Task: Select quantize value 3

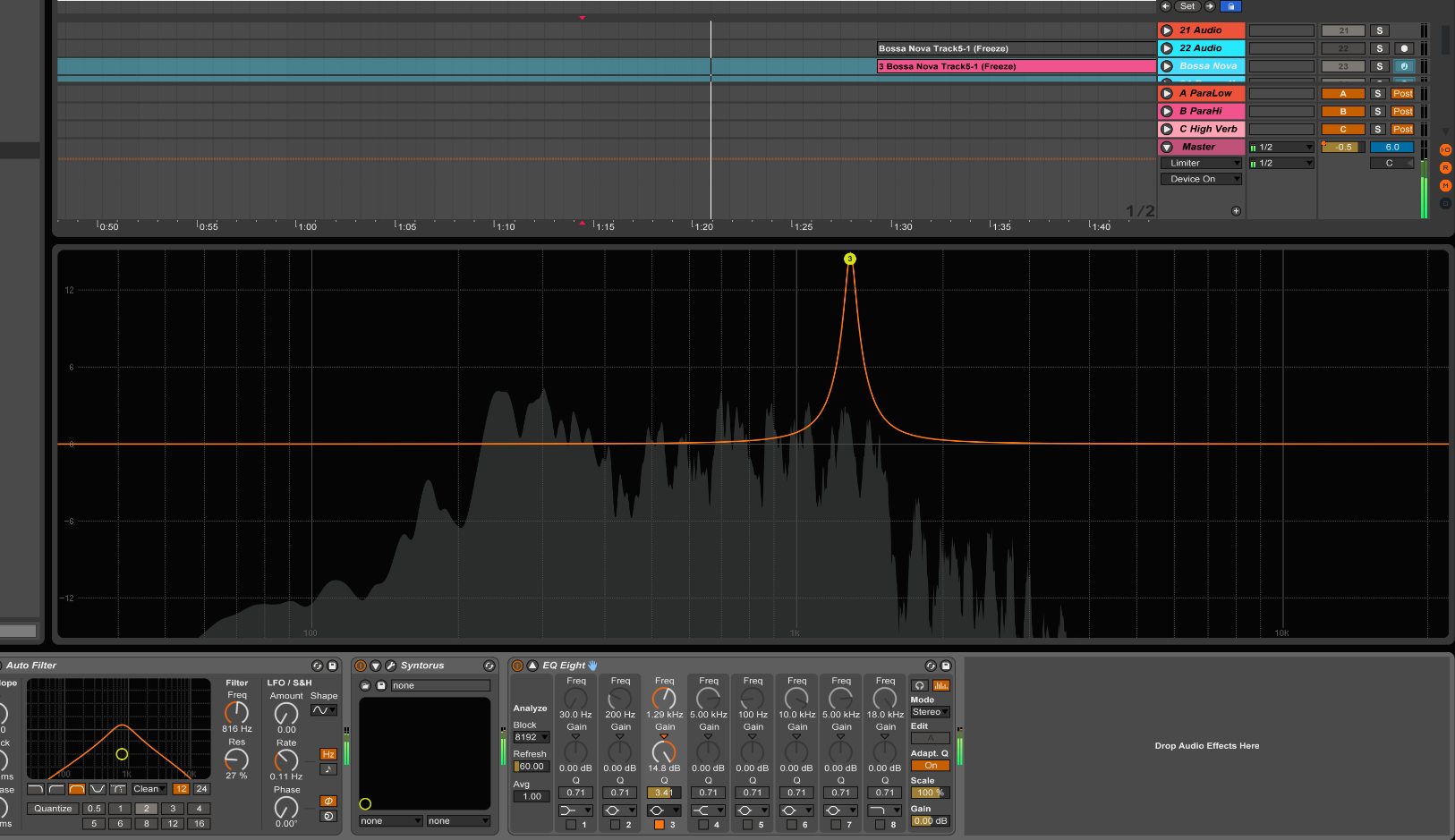Action: [173, 809]
